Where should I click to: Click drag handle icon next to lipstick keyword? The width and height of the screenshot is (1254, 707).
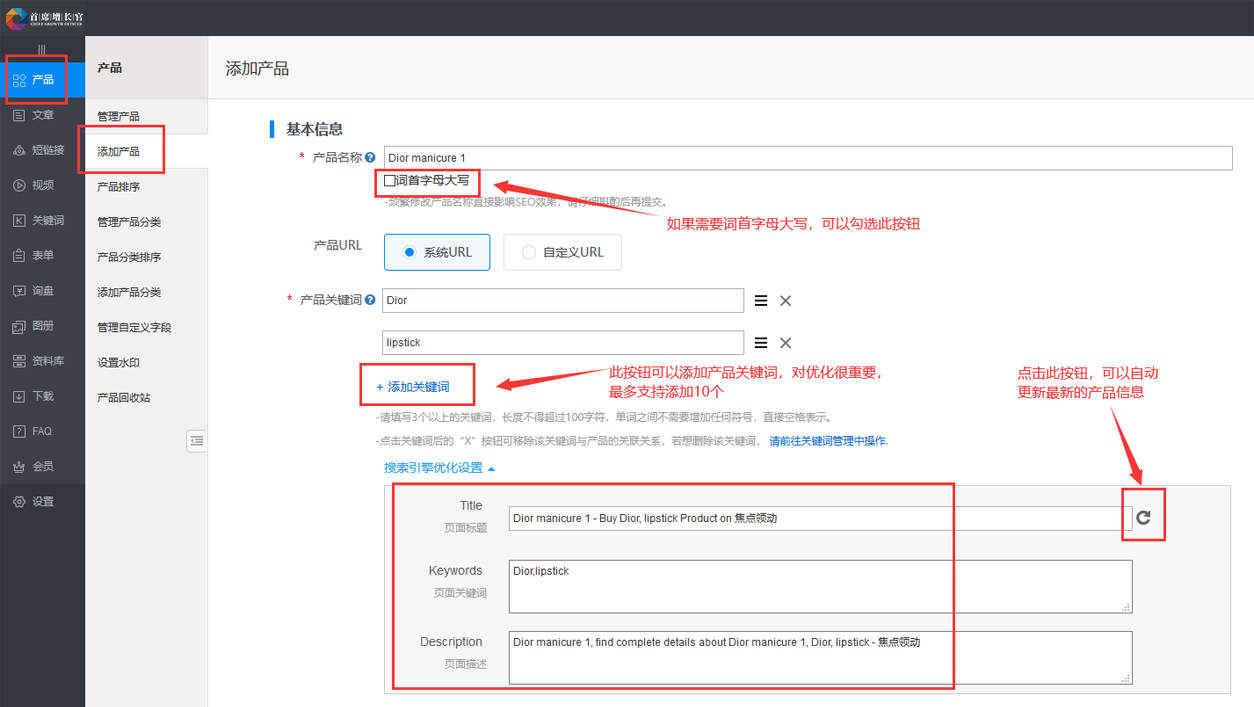(761, 343)
